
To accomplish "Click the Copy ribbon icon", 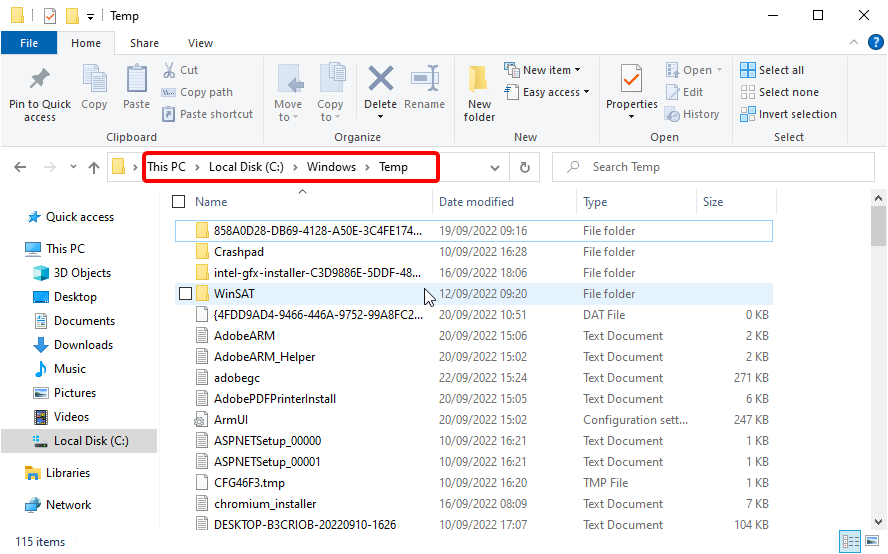I will pos(94,78).
